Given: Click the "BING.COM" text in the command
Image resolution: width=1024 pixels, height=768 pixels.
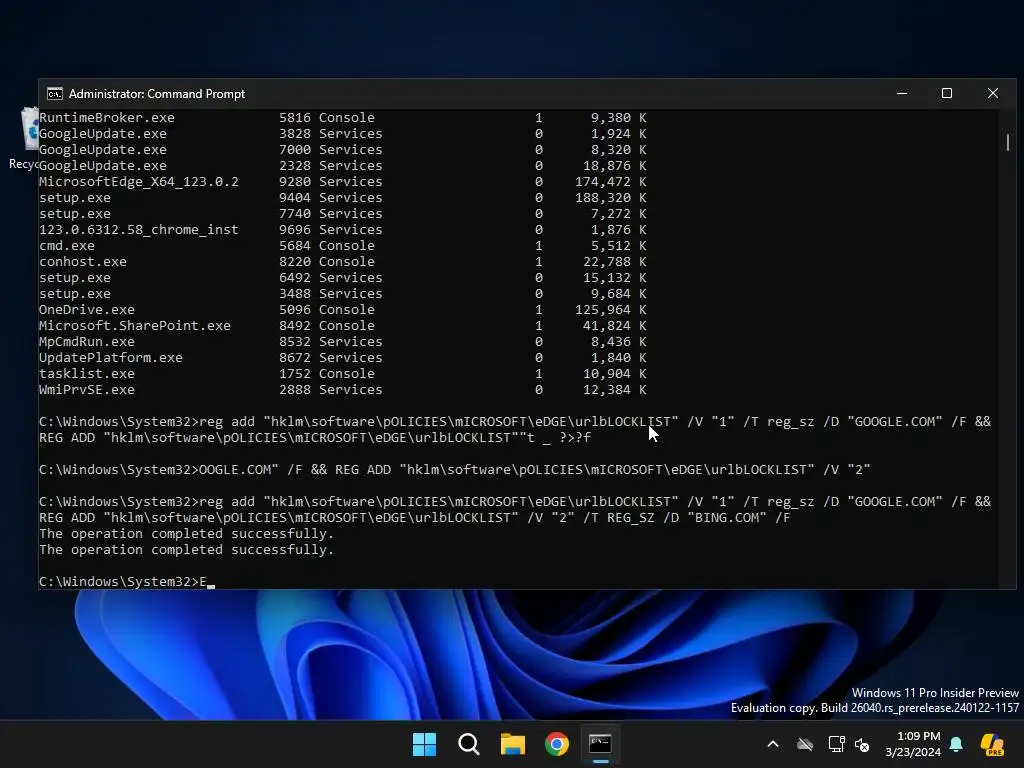Looking at the screenshot, I should pos(727,518).
